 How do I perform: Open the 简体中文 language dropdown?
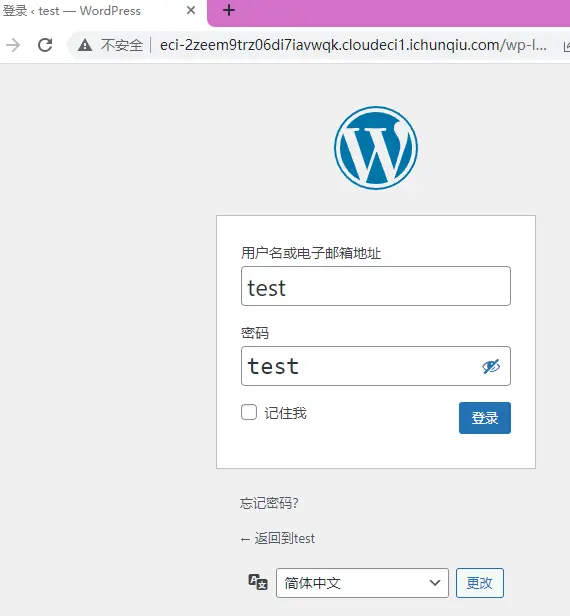[362, 583]
